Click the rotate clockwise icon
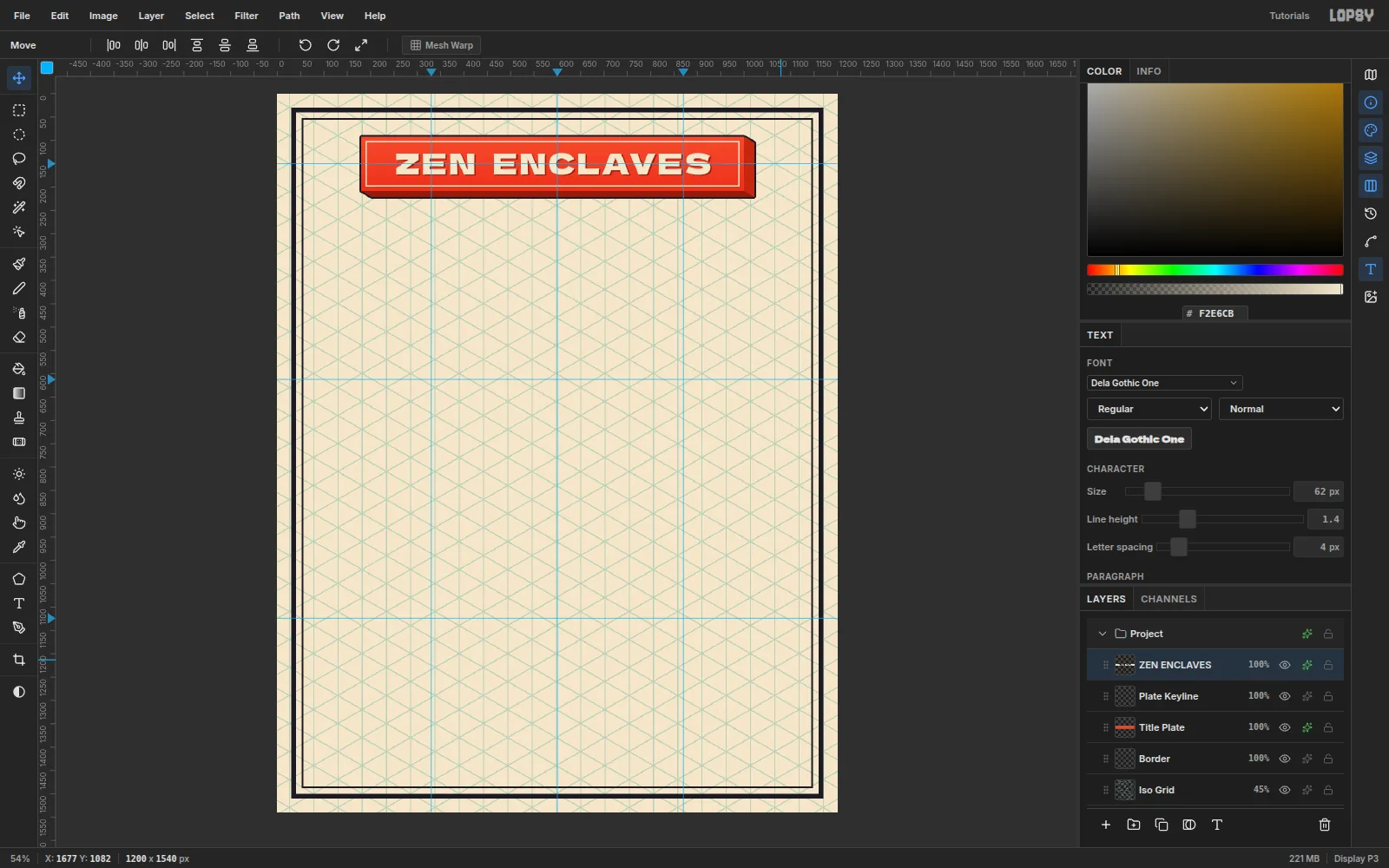This screenshot has height=868, width=1389. pos(333,45)
